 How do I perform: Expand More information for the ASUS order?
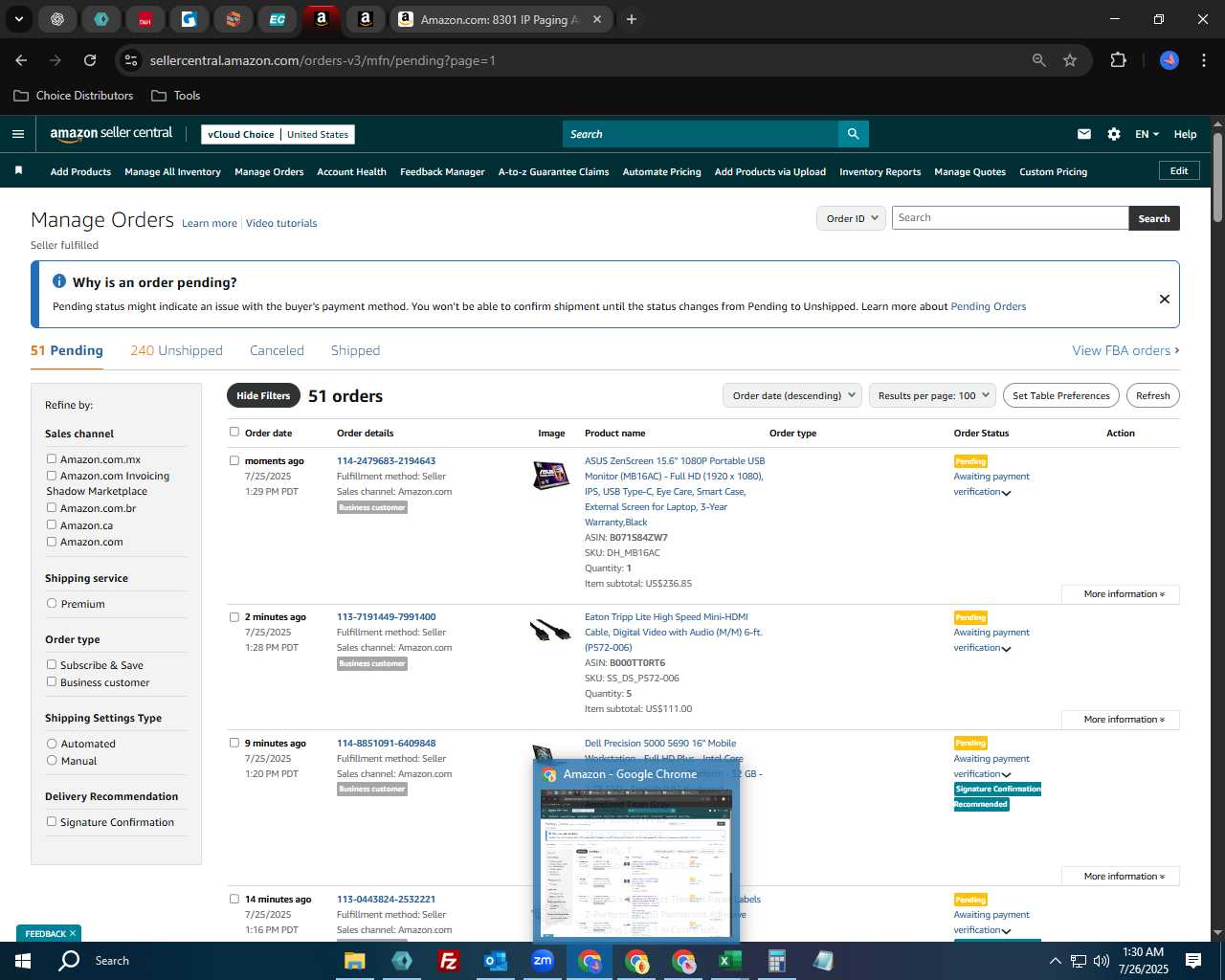pos(1121,594)
